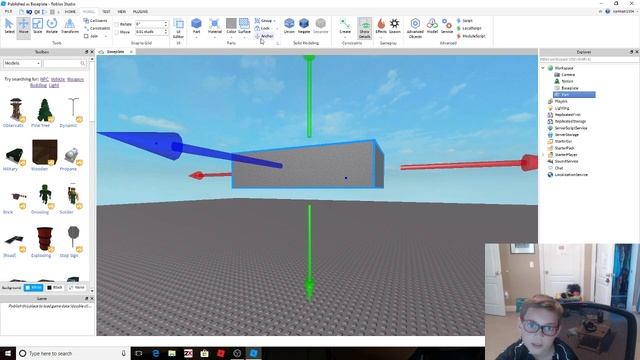Enable the Rotate snap checkbox
This screenshot has width=640, height=360.
(116, 24)
